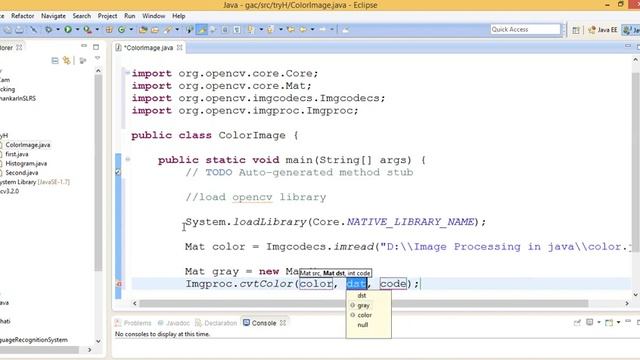Select JRE System Library [JavaSE-1.7] node
Screen dimensions: 640x360
click(x=35, y=182)
